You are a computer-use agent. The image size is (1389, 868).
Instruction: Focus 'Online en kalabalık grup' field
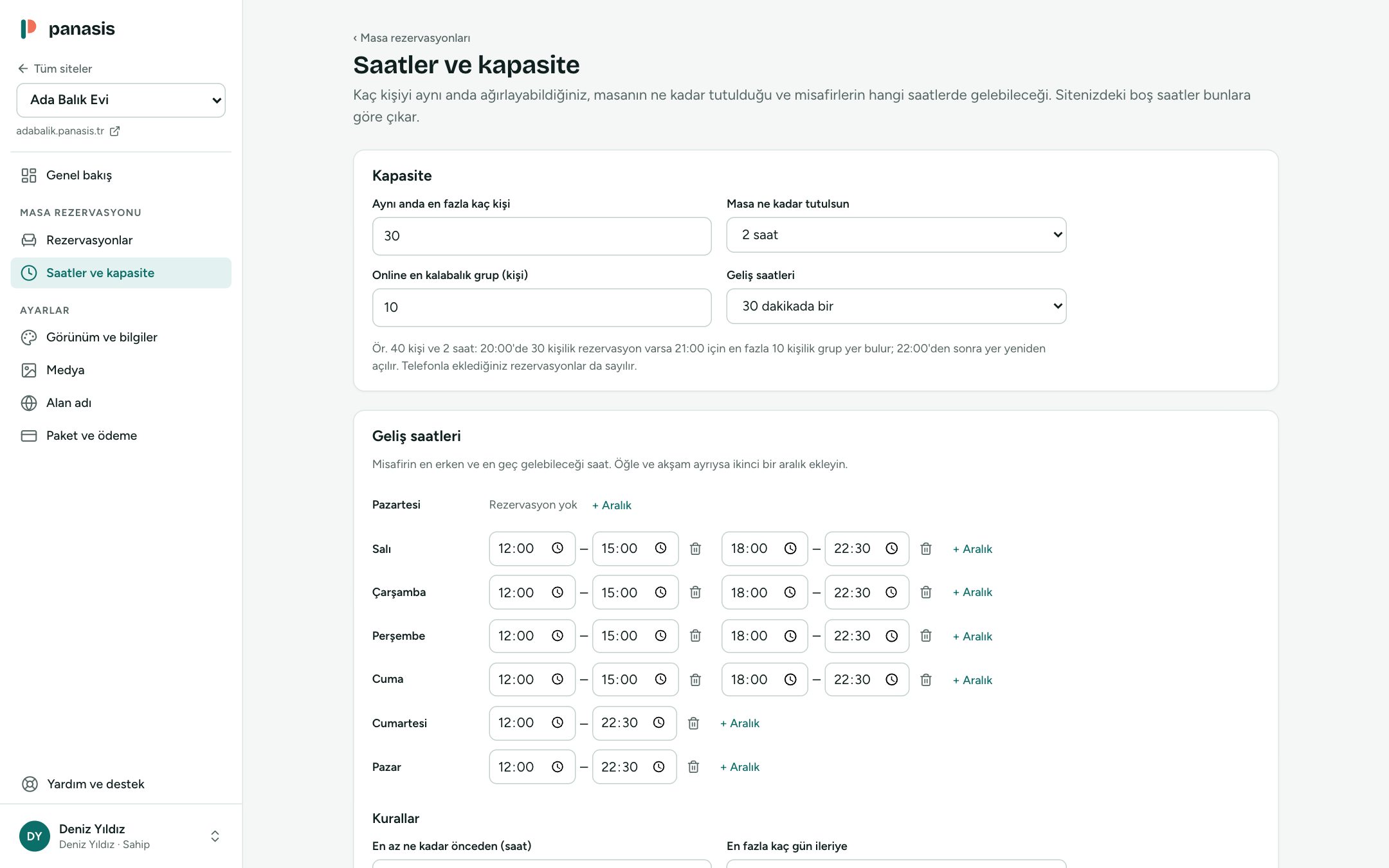point(541,307)
